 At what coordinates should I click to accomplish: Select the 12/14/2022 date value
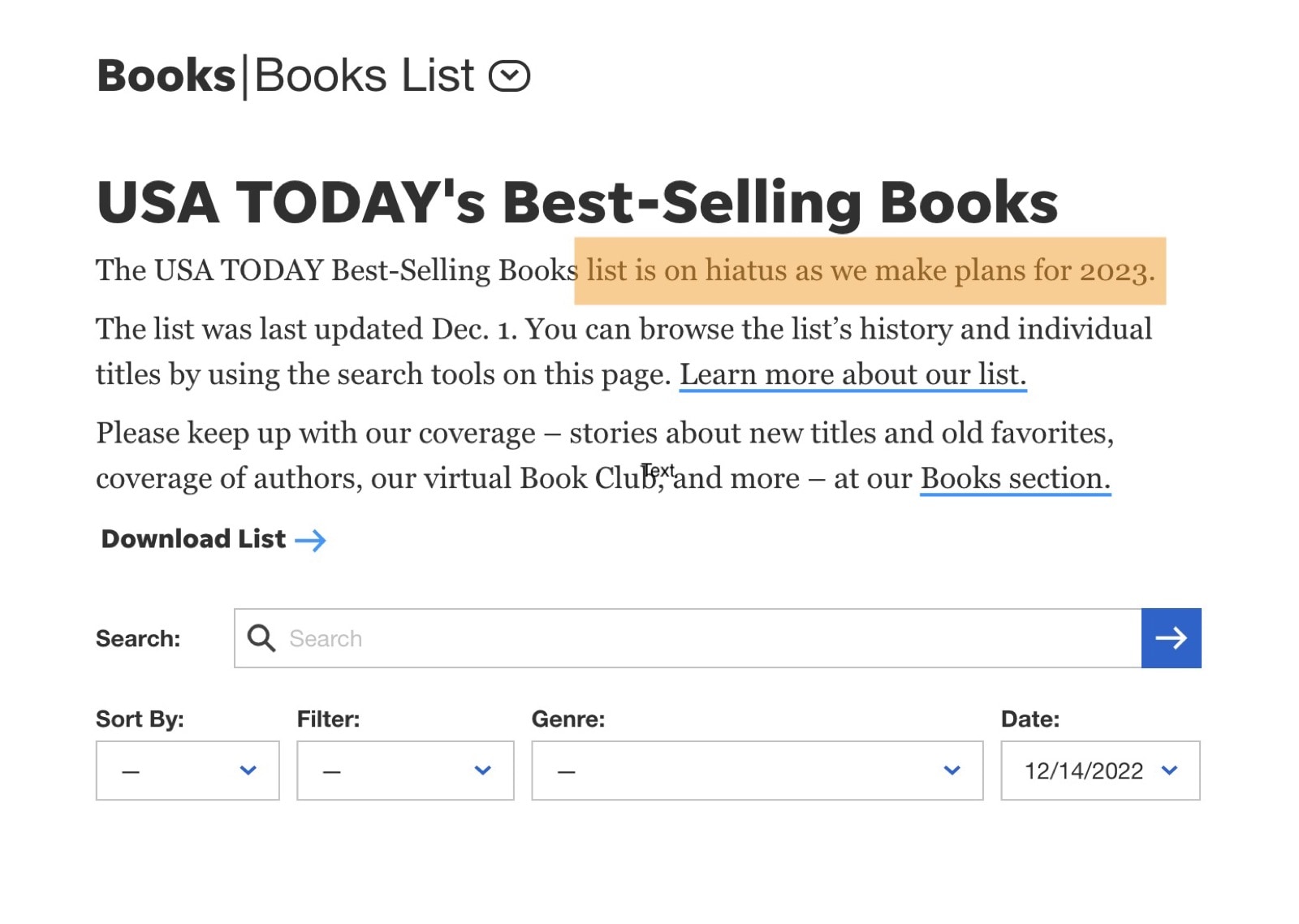point(1083,771)
